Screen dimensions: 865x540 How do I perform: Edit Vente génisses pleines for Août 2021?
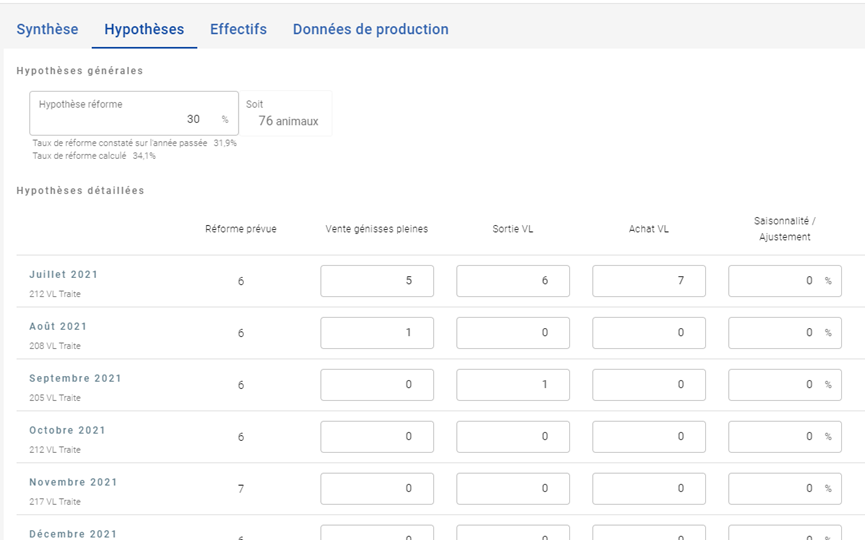[377, 333]
